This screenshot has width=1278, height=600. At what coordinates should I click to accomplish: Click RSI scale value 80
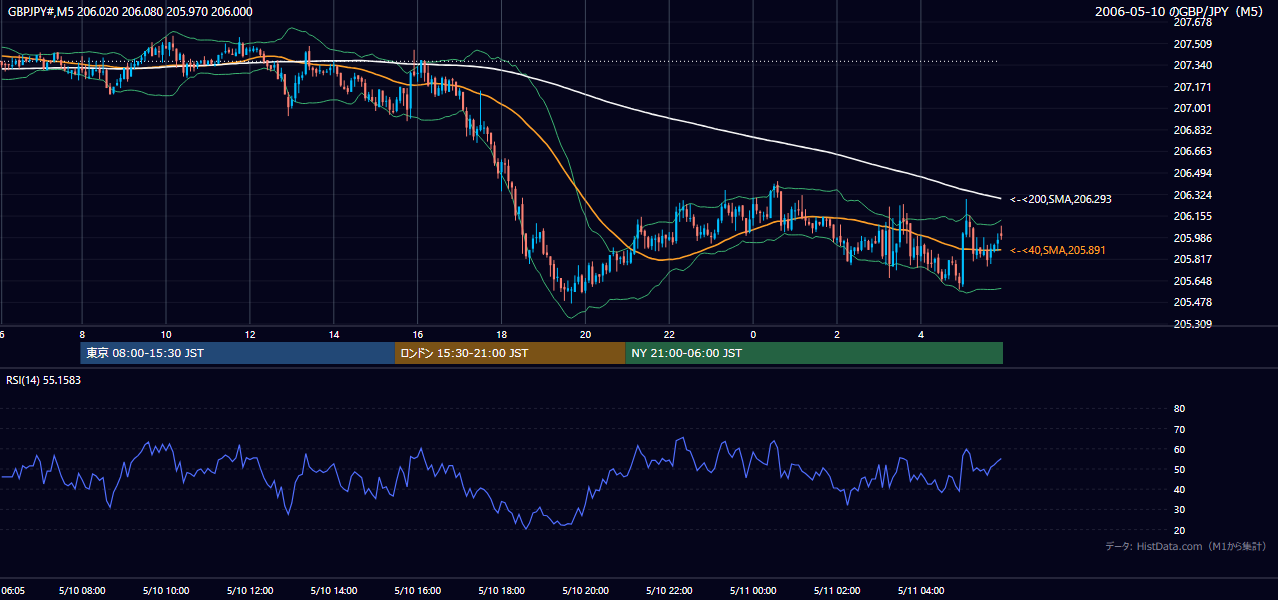pyautogui.click(x=1179, y=409)
